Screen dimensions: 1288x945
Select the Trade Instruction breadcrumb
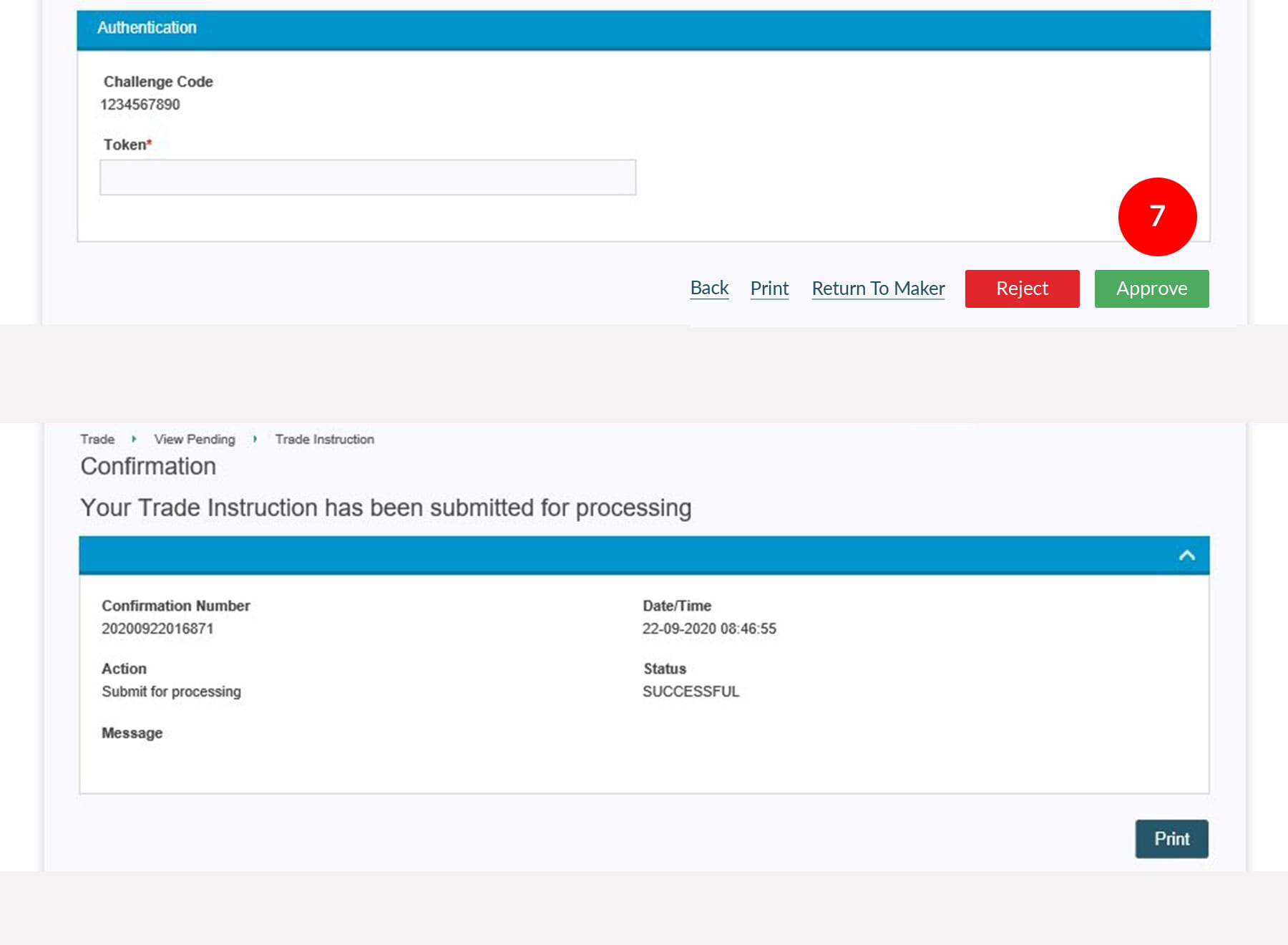pos(324,439)
